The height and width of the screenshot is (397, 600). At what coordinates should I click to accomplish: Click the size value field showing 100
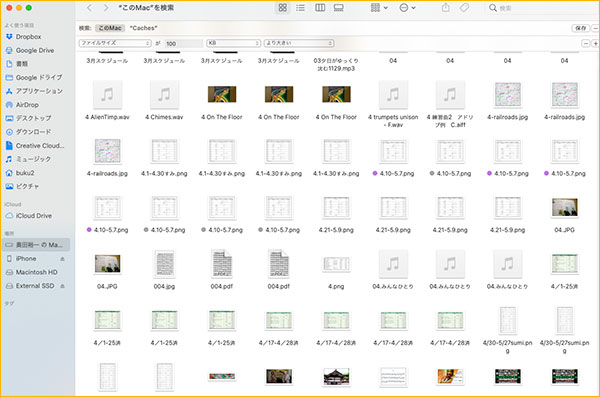(x=183, y=44)
